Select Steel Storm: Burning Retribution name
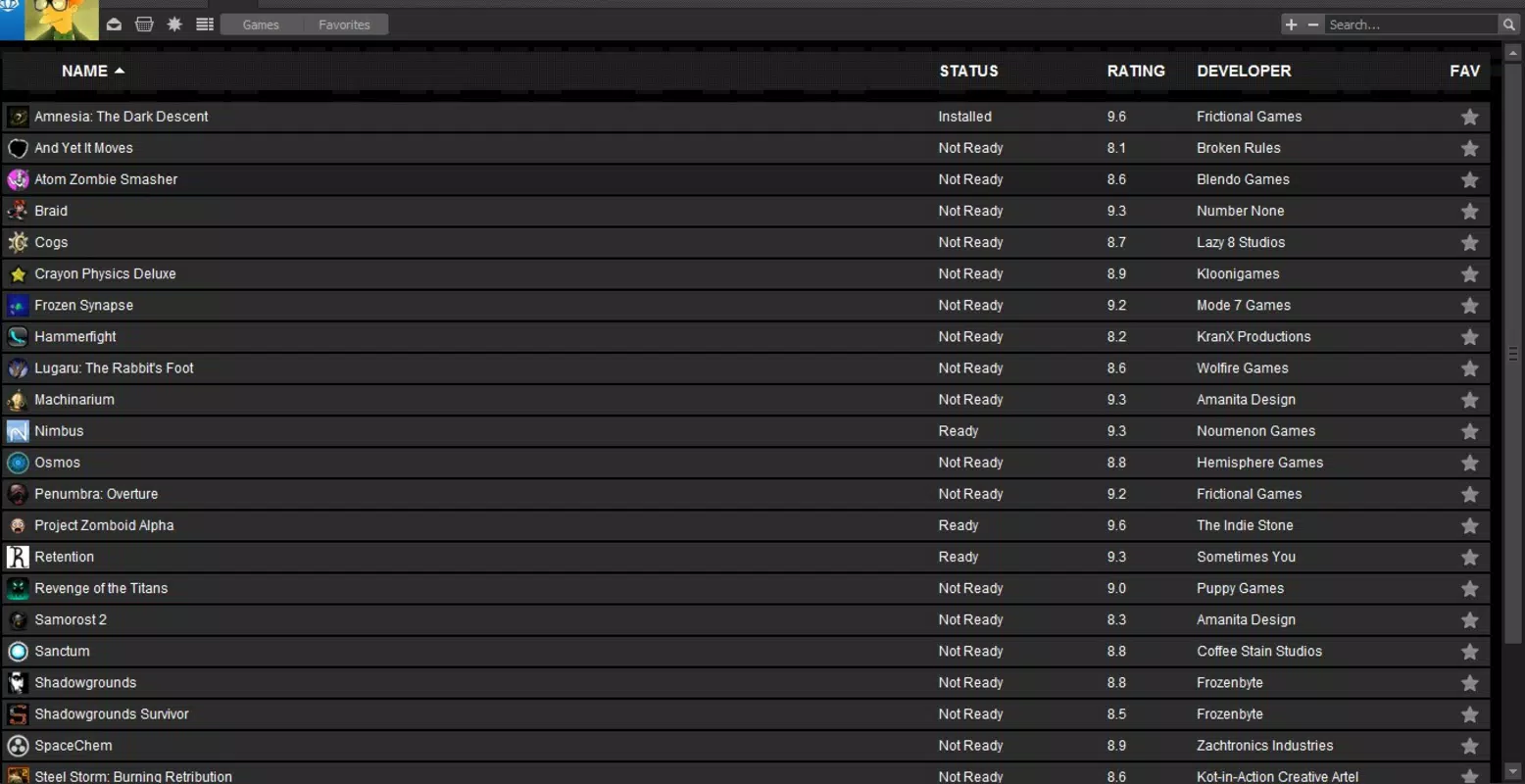 coord(133,776)
